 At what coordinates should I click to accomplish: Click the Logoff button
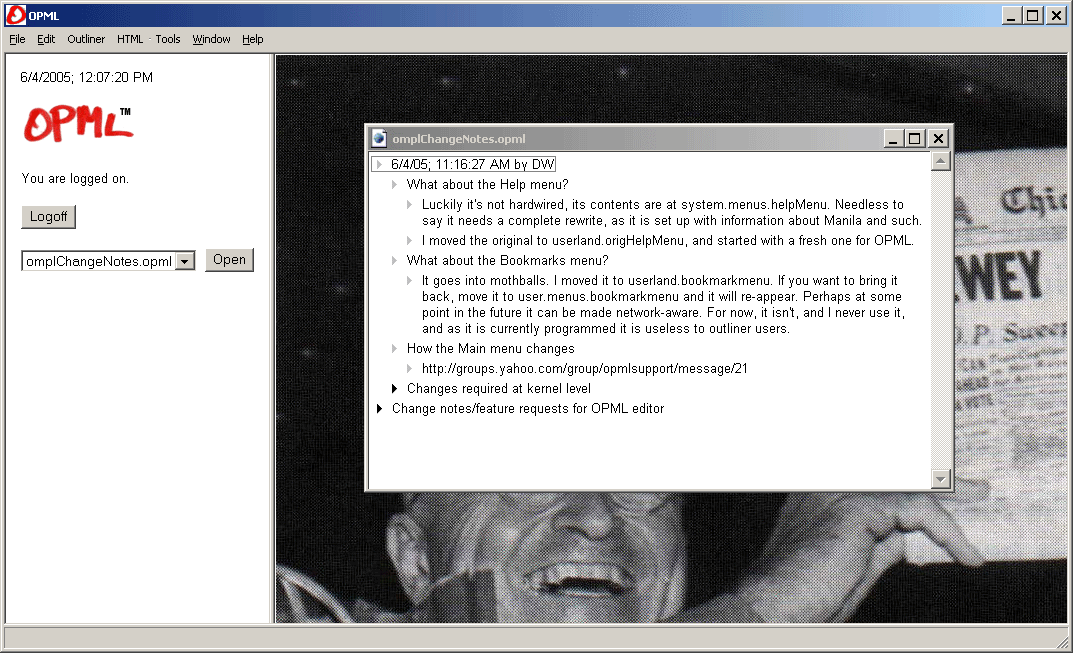click(48, 217)
